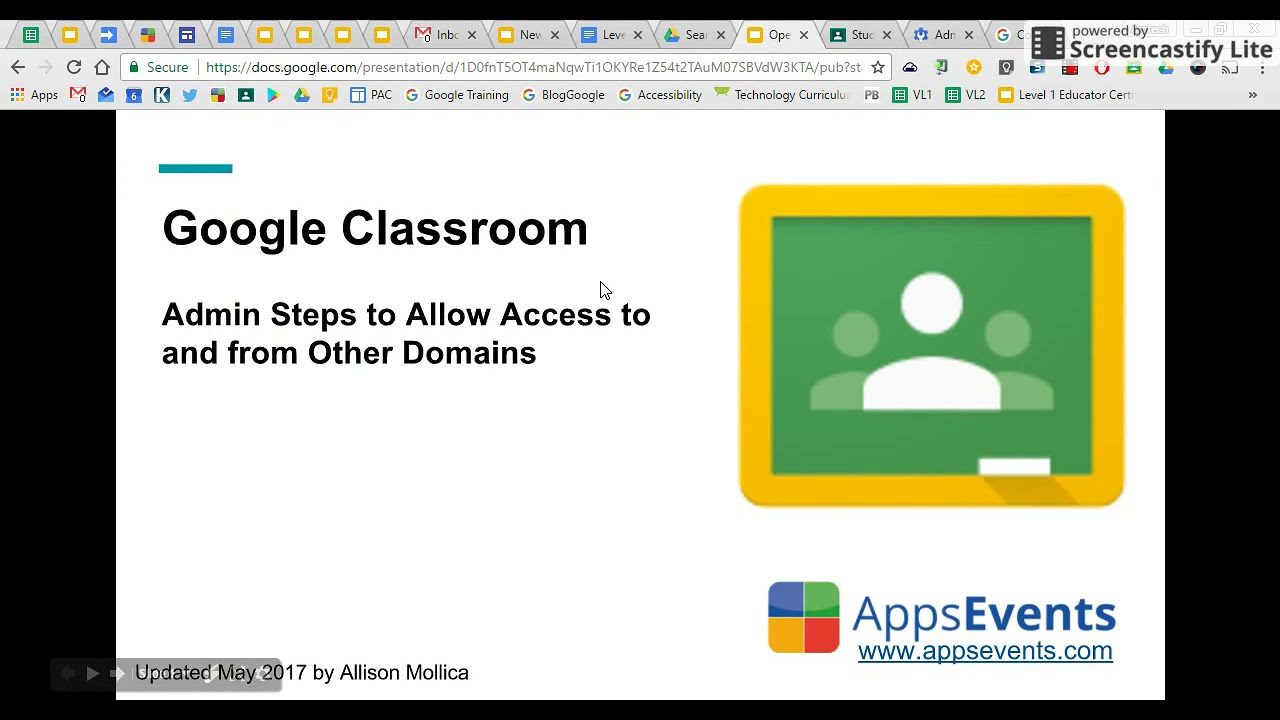Open the Accessibility bookmark
Screen dimensions: 1280x720
660,95
